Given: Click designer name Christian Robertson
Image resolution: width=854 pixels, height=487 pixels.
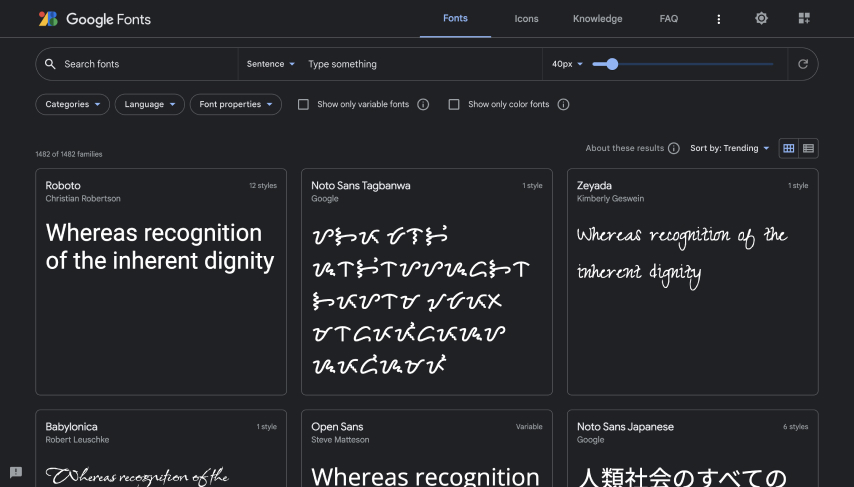Looking at the screenshot, I should 83,199.
